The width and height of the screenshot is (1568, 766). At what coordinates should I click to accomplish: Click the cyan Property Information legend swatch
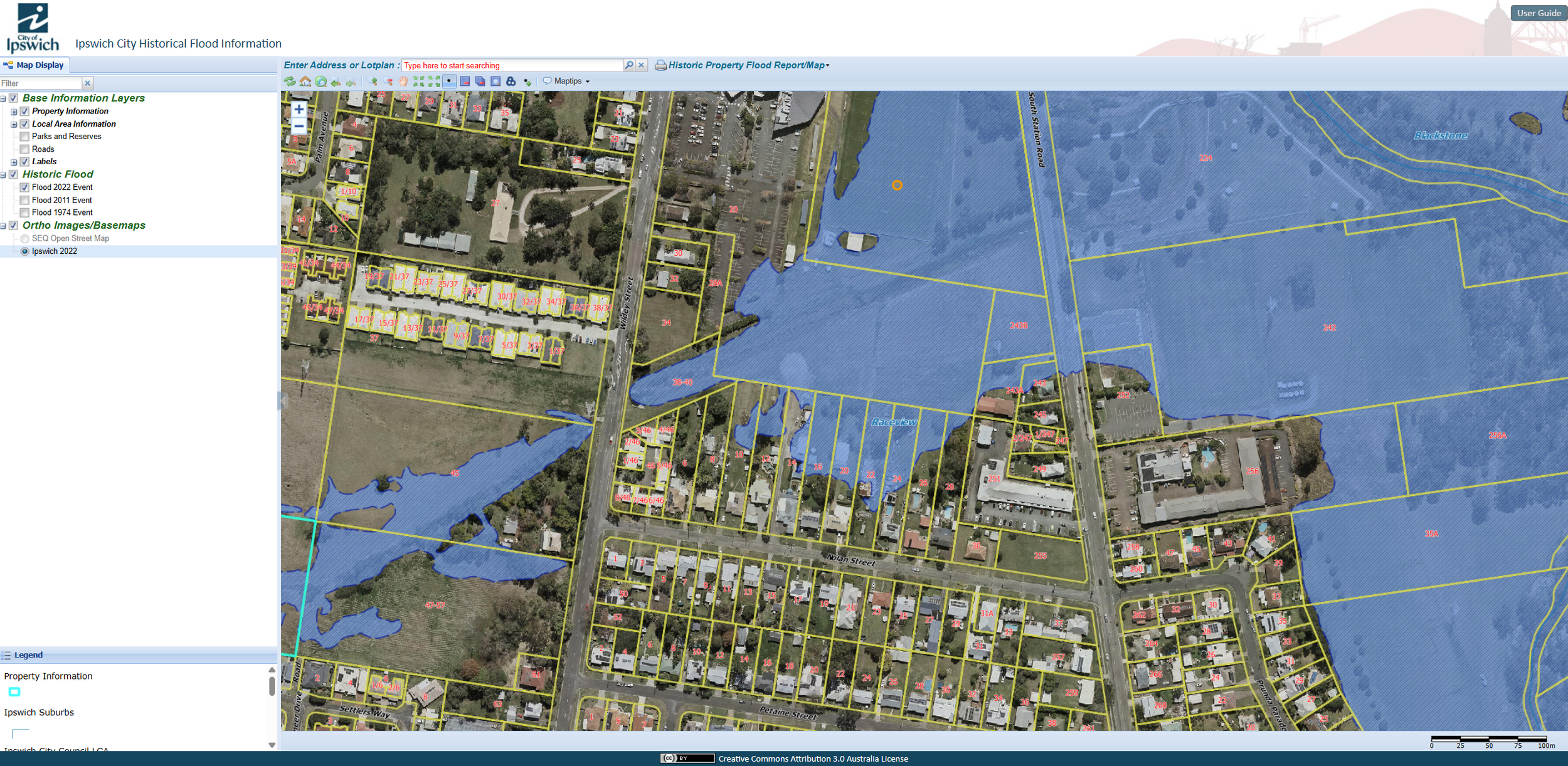pos(14,692)
